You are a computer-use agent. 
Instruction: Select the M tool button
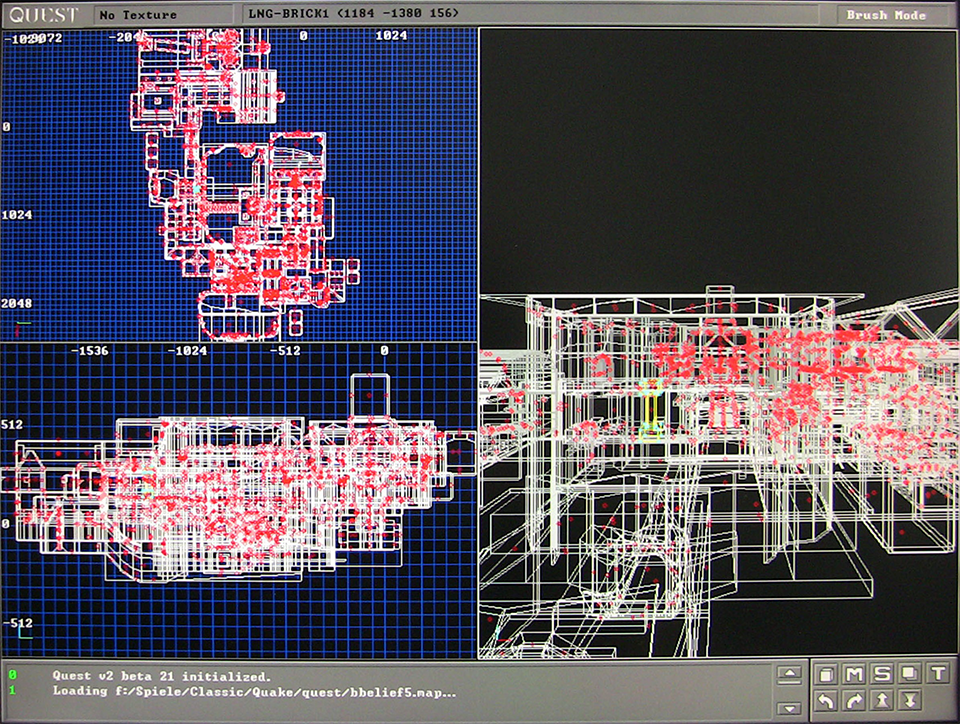click(854, 674)
